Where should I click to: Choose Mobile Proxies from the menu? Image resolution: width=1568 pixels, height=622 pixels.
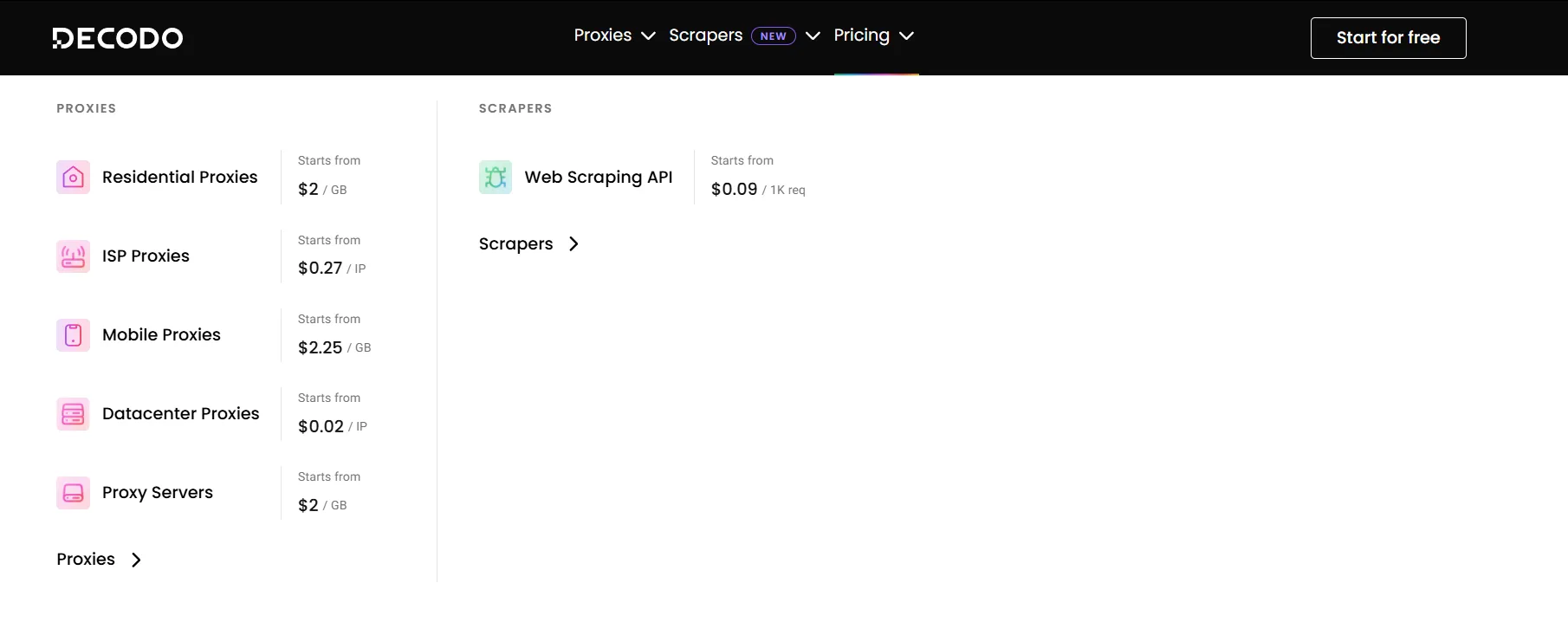click(161, 335)
